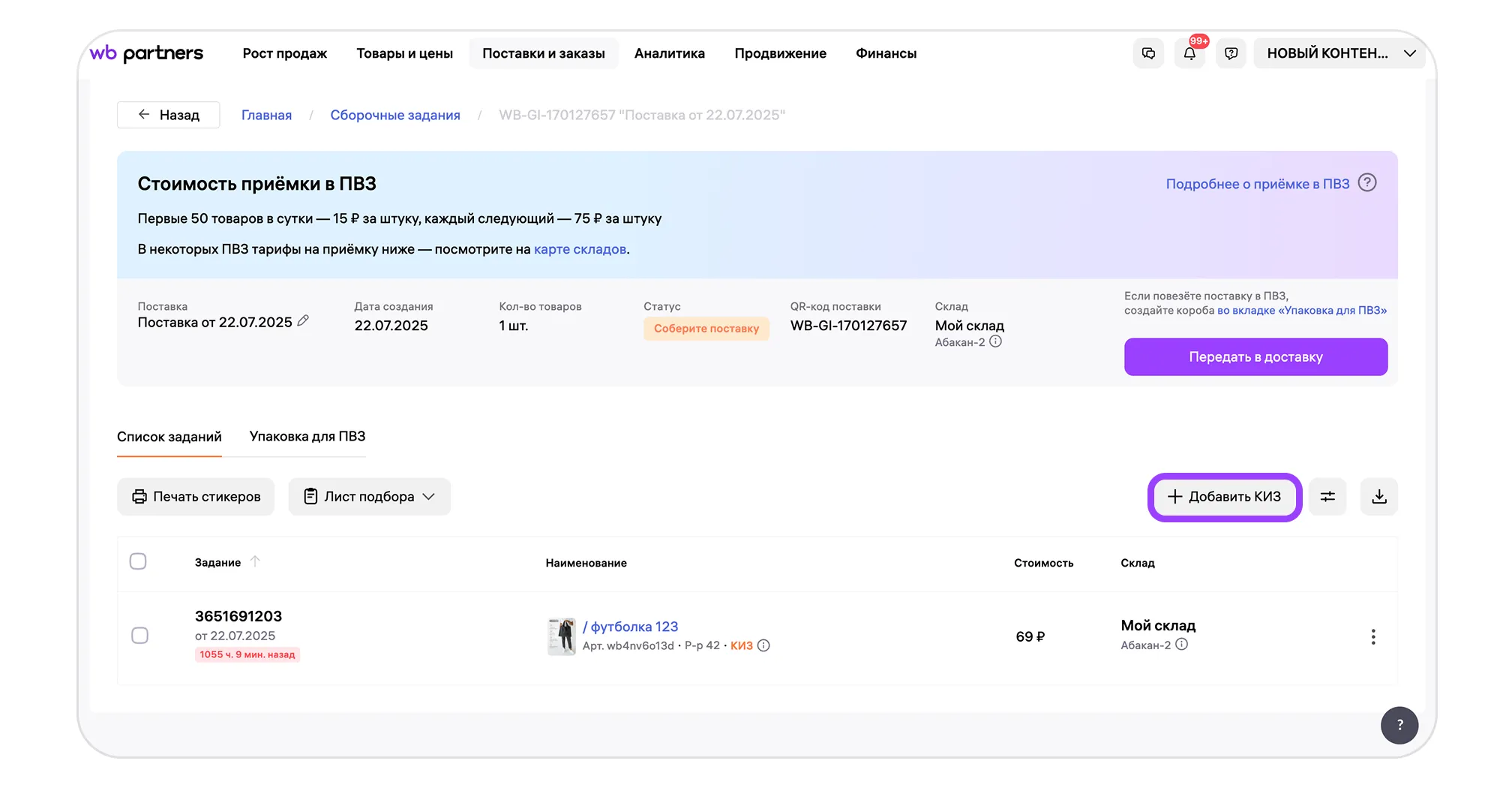The image size is (1512, 788).
Task: Select all tasks with header checkbox
Action: [138, 561]
